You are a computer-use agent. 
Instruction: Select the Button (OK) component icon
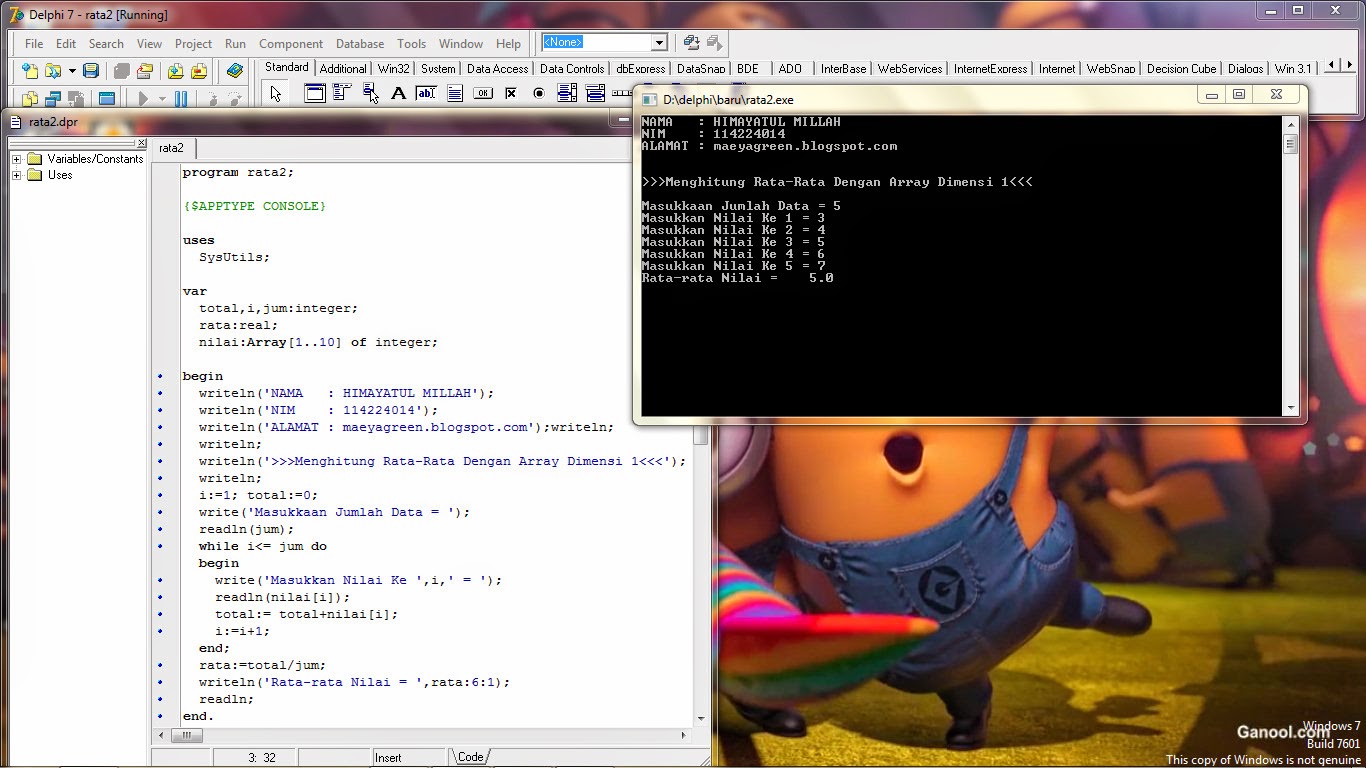pyautogui.click(x=483, y=93)
